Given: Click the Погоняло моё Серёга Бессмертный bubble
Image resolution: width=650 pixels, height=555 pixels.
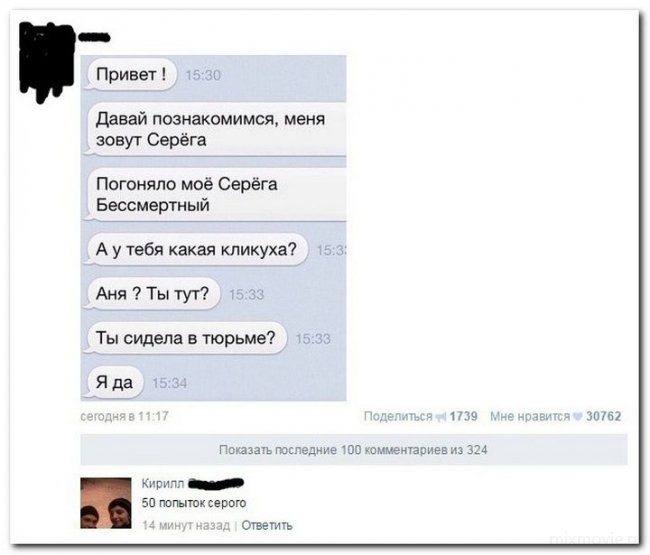Looking at the screenshot, I should pyautogui.click(x=215, y=194).
